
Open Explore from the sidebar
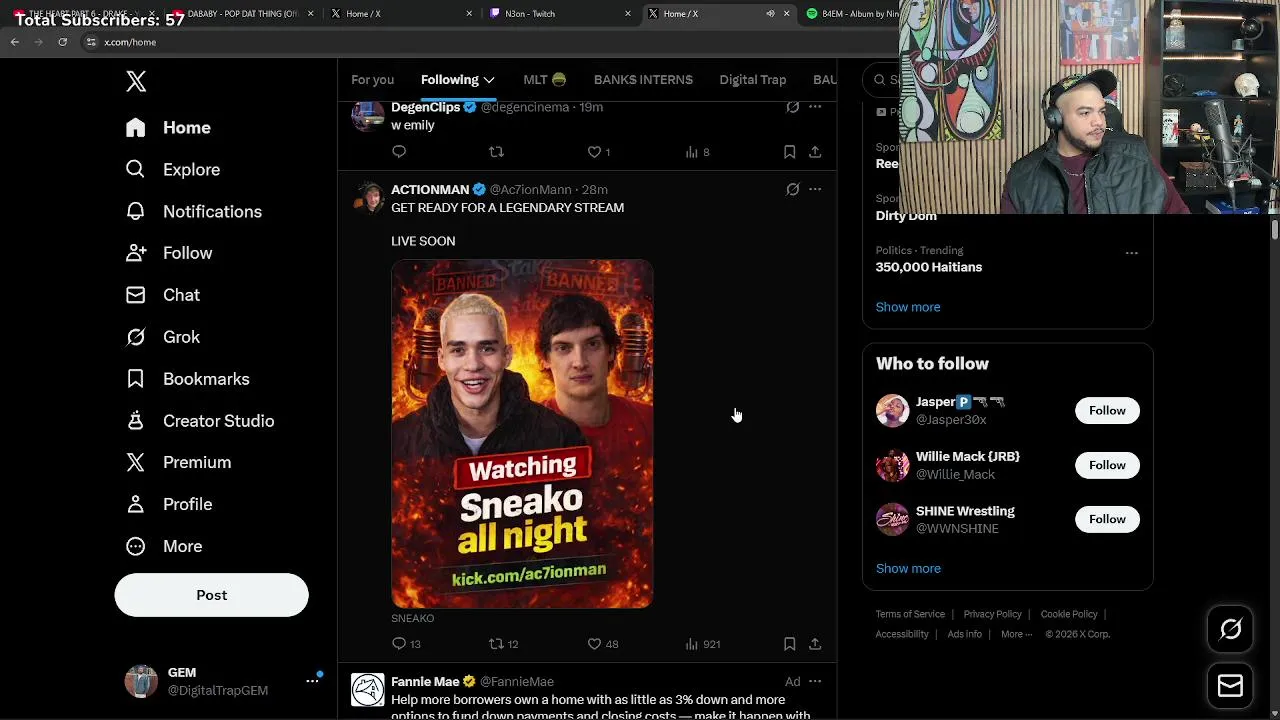172,170
